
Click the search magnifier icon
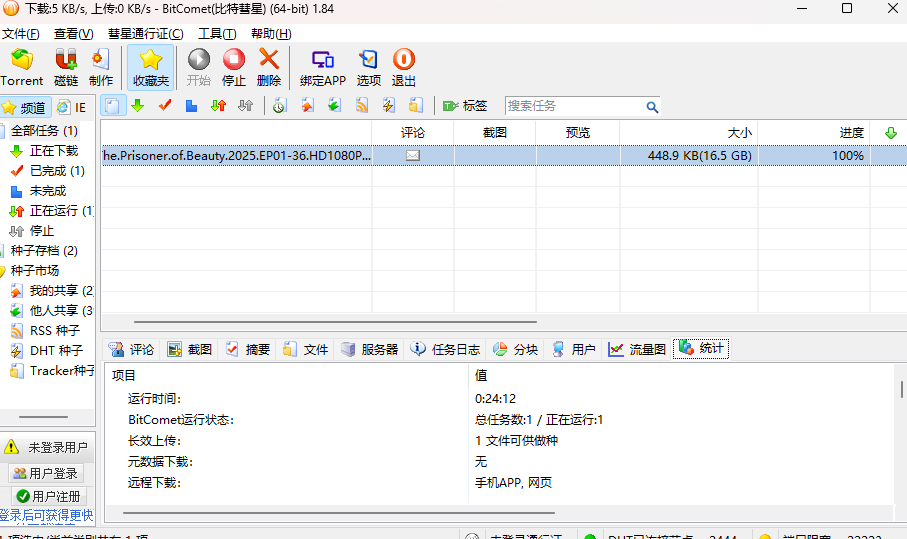(652, 107)
